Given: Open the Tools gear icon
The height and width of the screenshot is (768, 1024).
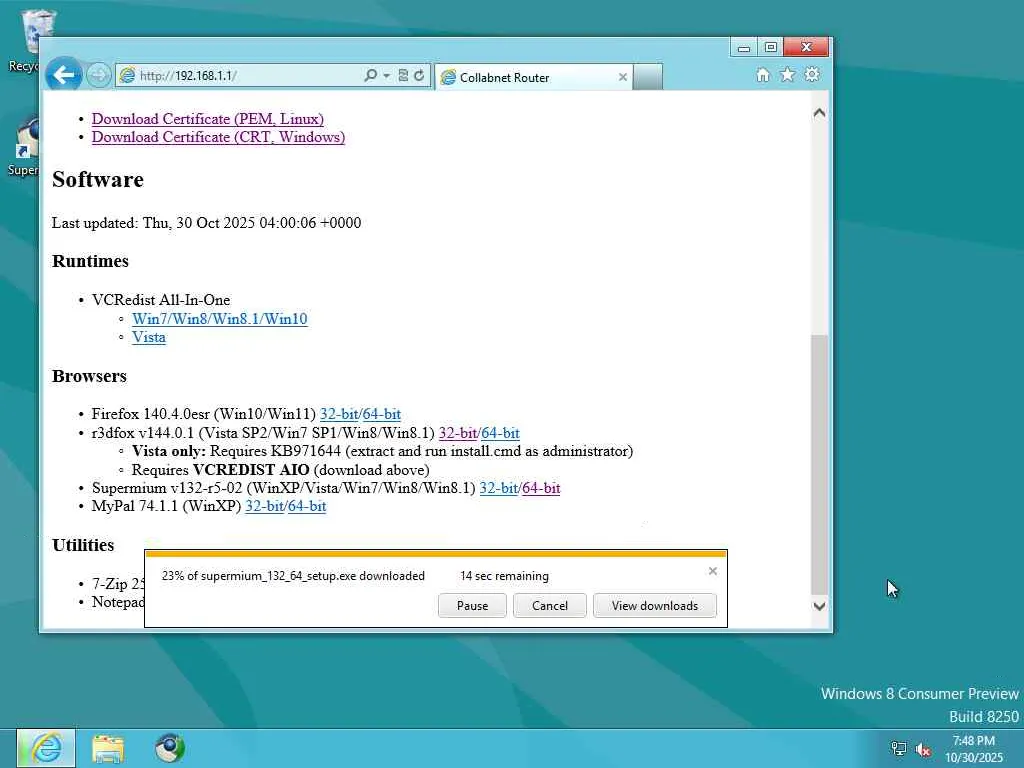Looking at the screenshot, I should point(812,74).
